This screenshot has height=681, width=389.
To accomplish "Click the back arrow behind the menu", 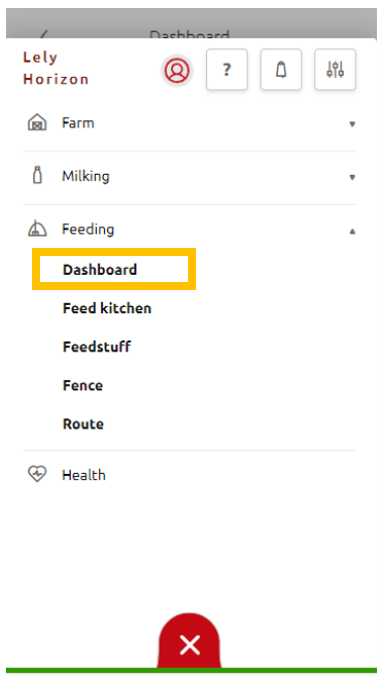I will [x=44, y=34].
